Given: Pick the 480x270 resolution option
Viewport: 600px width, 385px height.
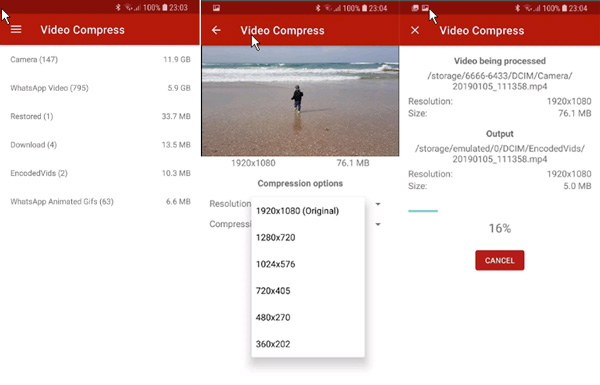Looking at the screenshot, I should (308, 317).
